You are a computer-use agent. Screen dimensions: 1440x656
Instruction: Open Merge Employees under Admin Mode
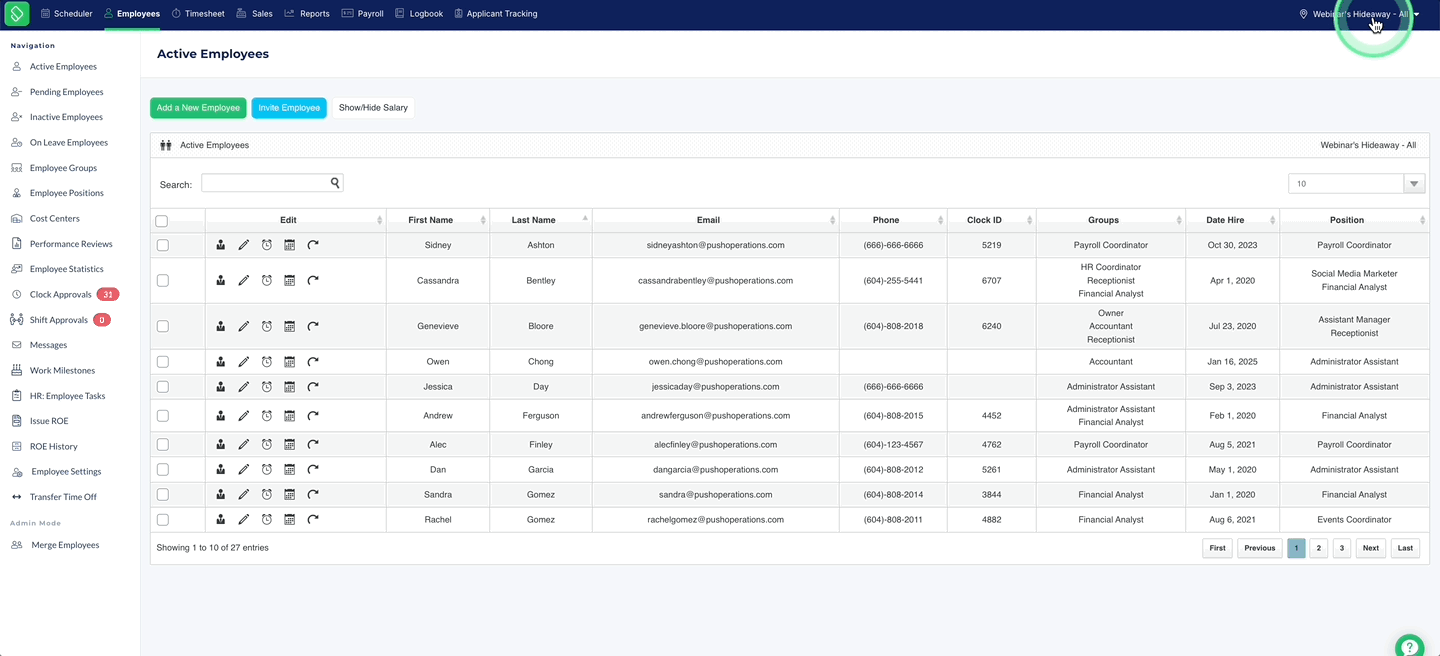pos(65,545)
